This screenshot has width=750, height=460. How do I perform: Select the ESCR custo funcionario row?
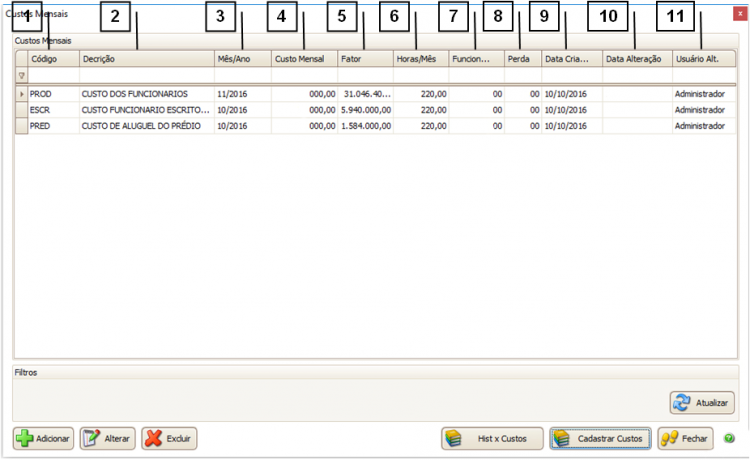click(145, 110)
